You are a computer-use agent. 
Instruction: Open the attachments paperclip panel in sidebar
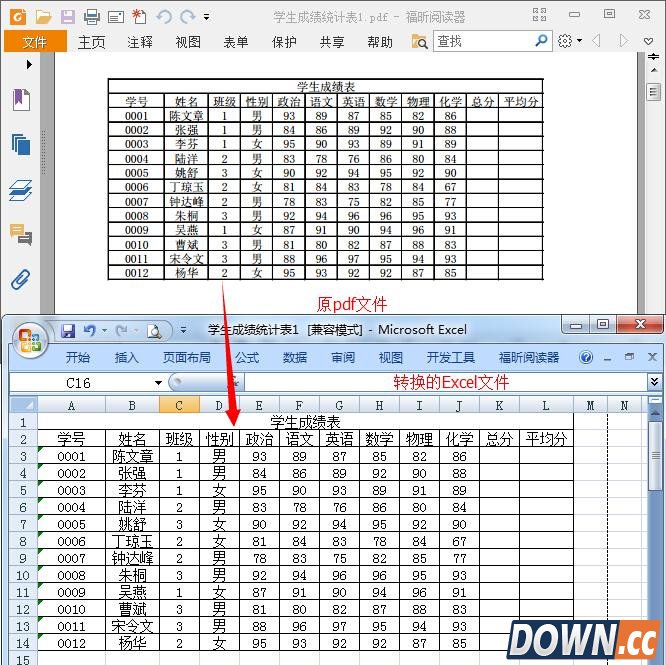(21, 279)
